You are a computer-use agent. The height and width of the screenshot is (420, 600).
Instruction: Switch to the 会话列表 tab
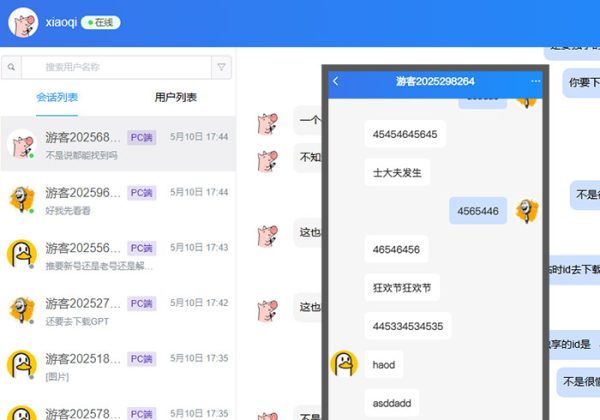tap(57, 98)
